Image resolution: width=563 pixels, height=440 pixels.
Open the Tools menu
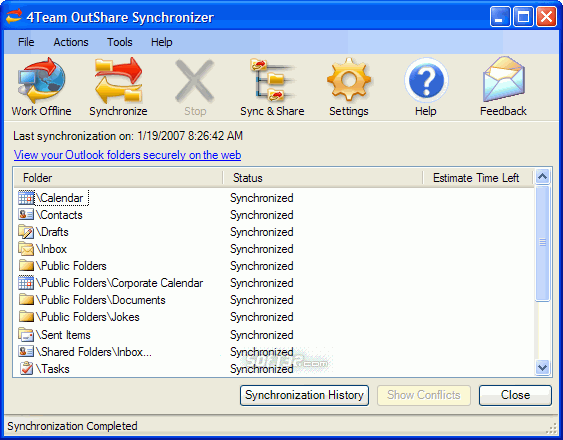[x=120, y=42]
